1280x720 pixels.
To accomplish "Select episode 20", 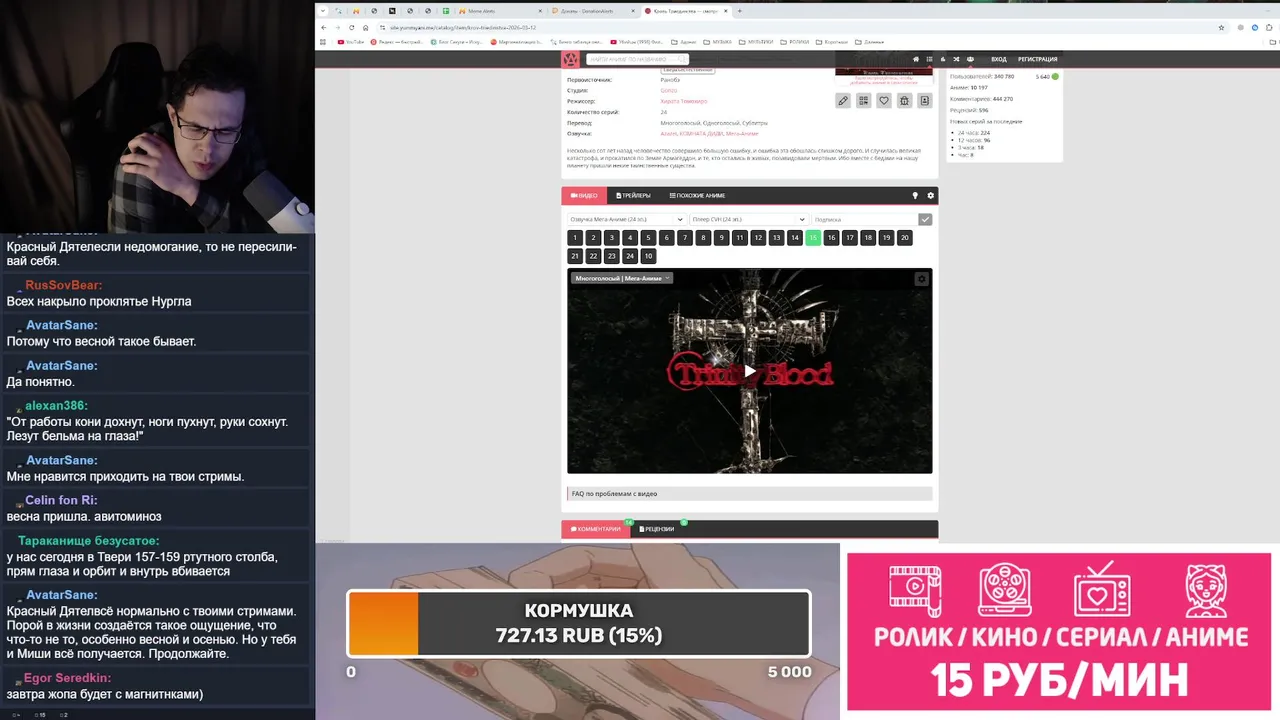I will coord(905,238).
